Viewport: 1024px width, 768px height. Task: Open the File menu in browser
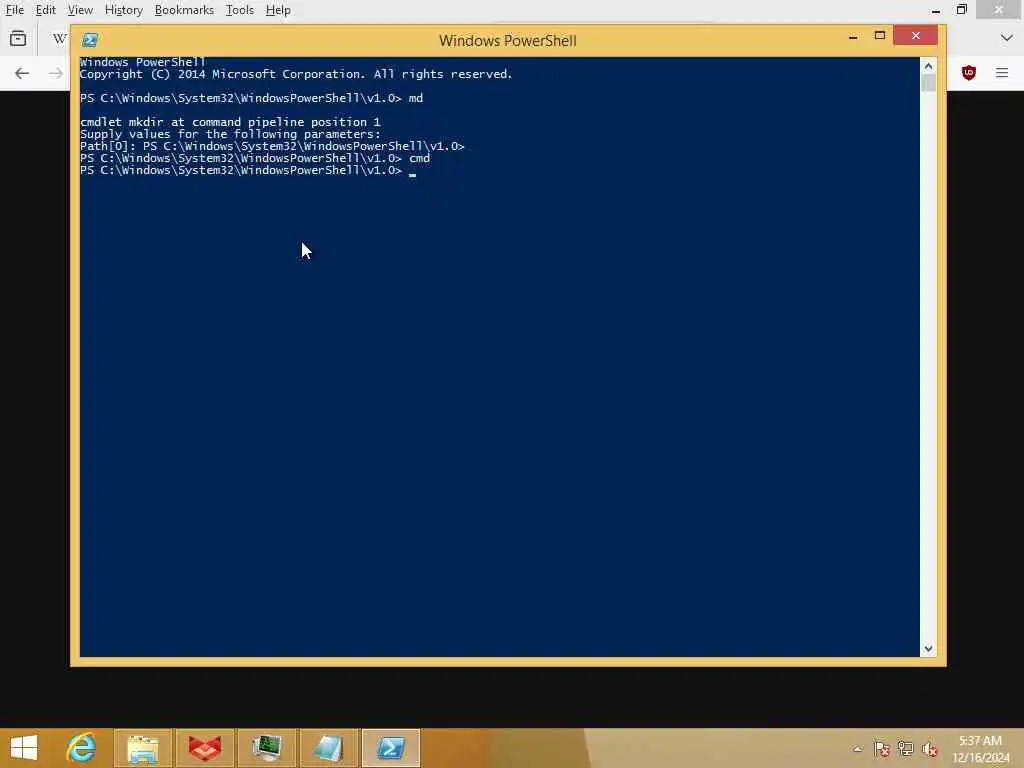click(14, 10)
